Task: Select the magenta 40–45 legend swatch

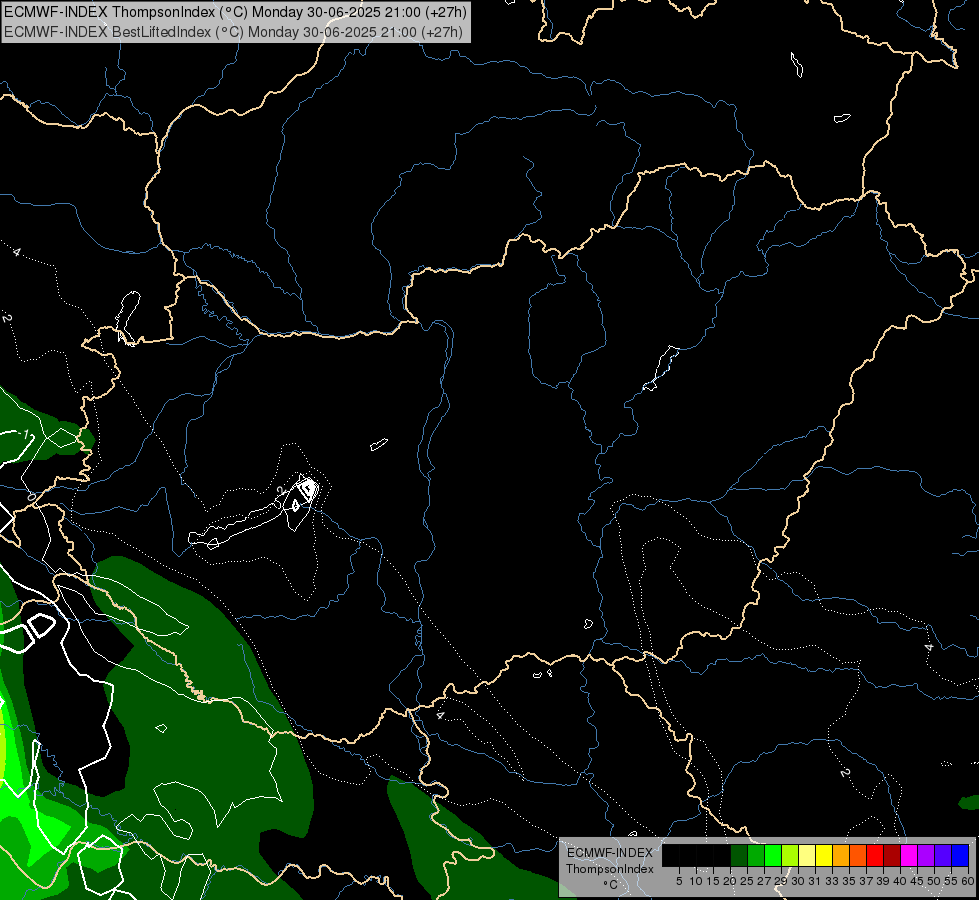Action: point(909,855)
